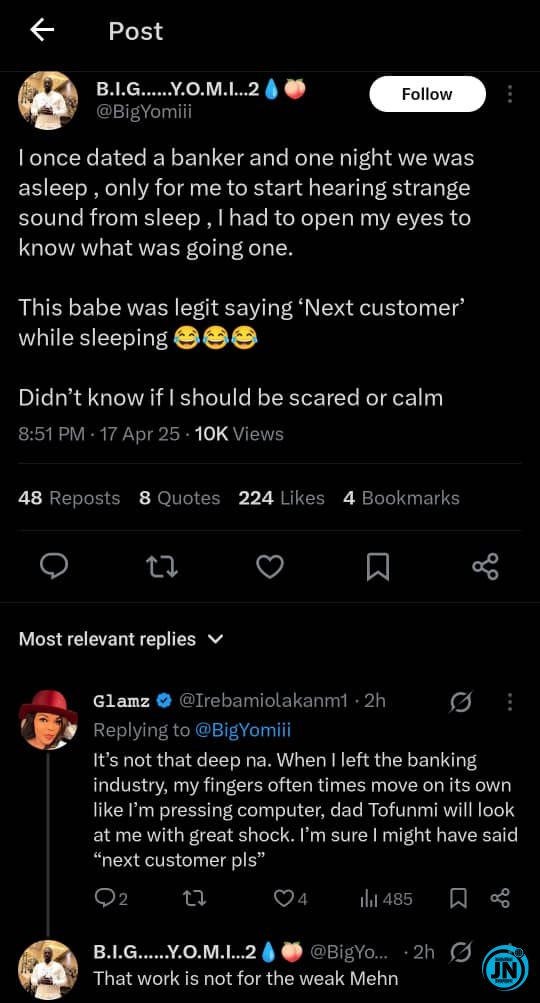Open the main post's three-dot menu

coord(510,94)
